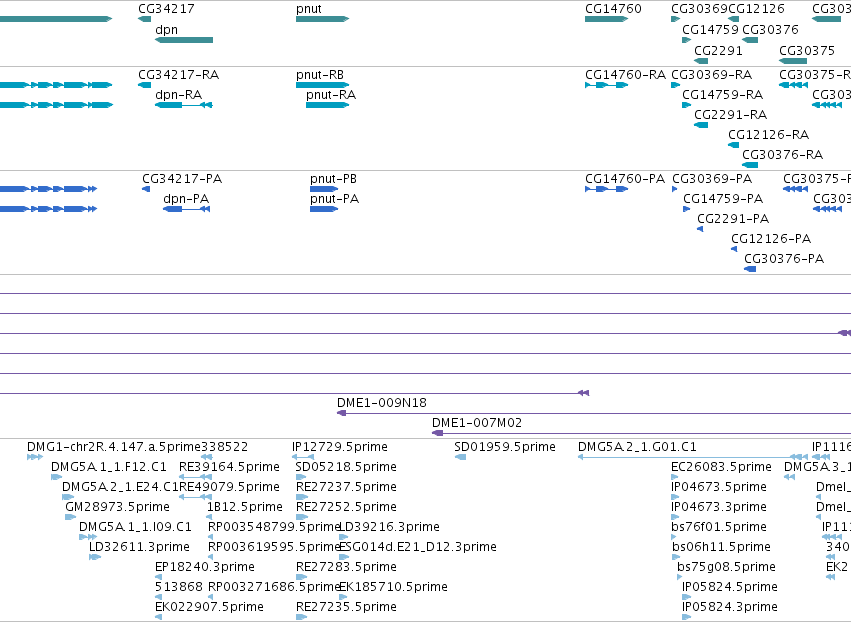Click the CG14760 gene bar
The height and width of the screenshot is (622, 851).
[x=606, y=19]
